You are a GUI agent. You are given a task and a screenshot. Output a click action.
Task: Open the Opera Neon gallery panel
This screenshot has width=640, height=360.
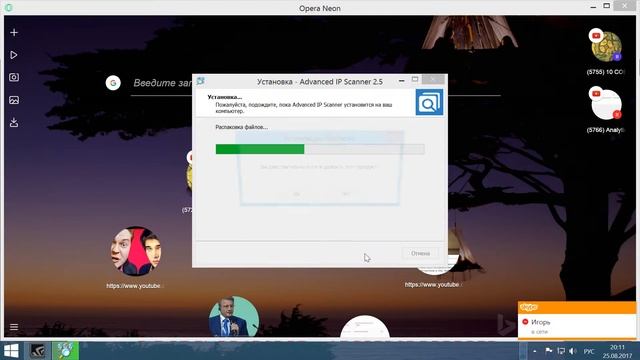[x=14, y=100]
